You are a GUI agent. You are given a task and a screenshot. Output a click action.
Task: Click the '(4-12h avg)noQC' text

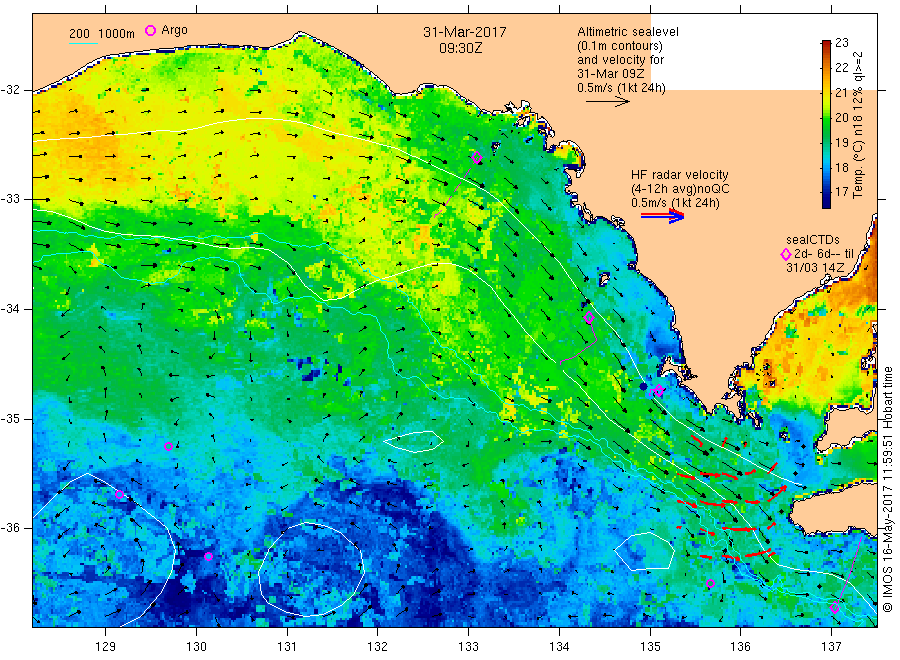[680, 189]
